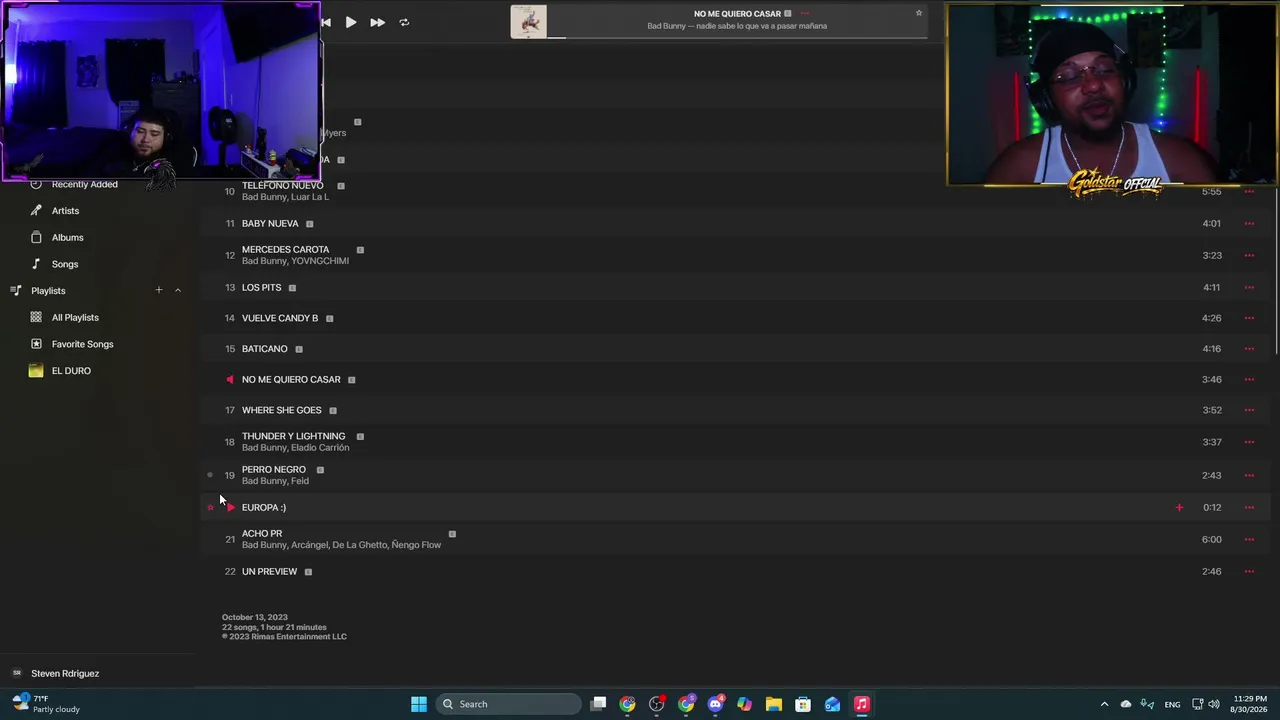Open the Artists library section
Image resolution: width=1280 pixels, height=720 pixels.
65,211
